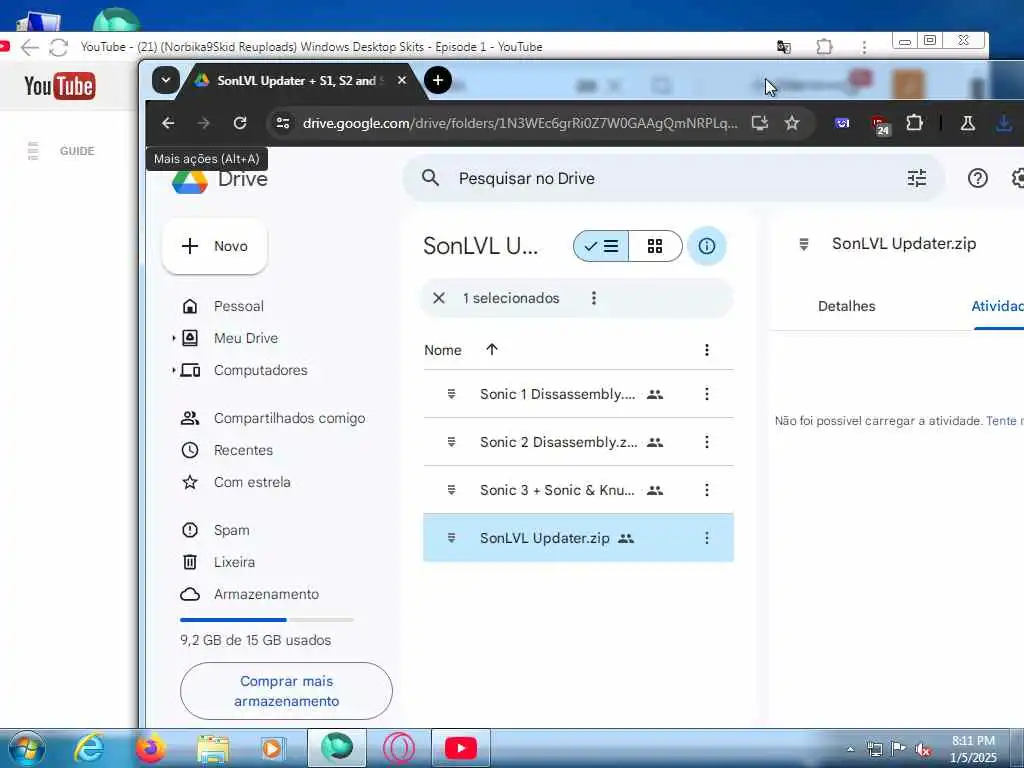The width and height of the screenshot is (1024, 768).
Task: Open Compartilhados comigo section
Action: click(x=289, y=419)
